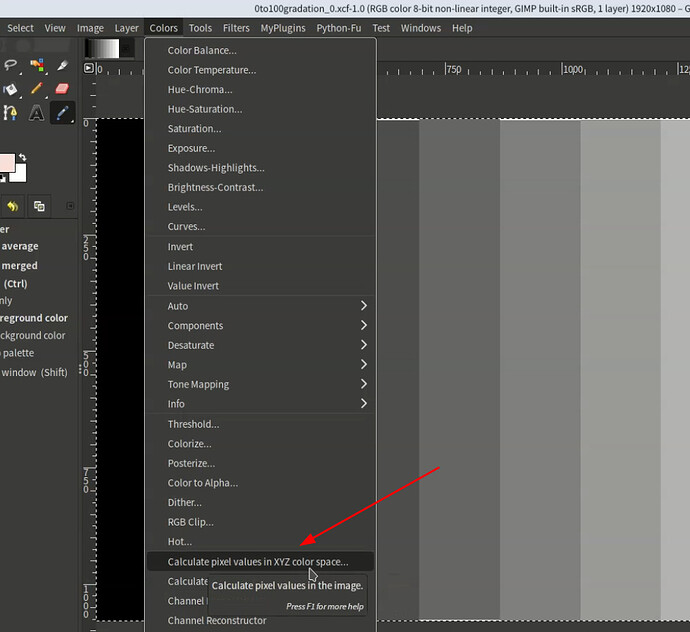Viewport: 690px width, 632px height.
Task: Choose Set foreground color pick target
Action: point(34,318)
